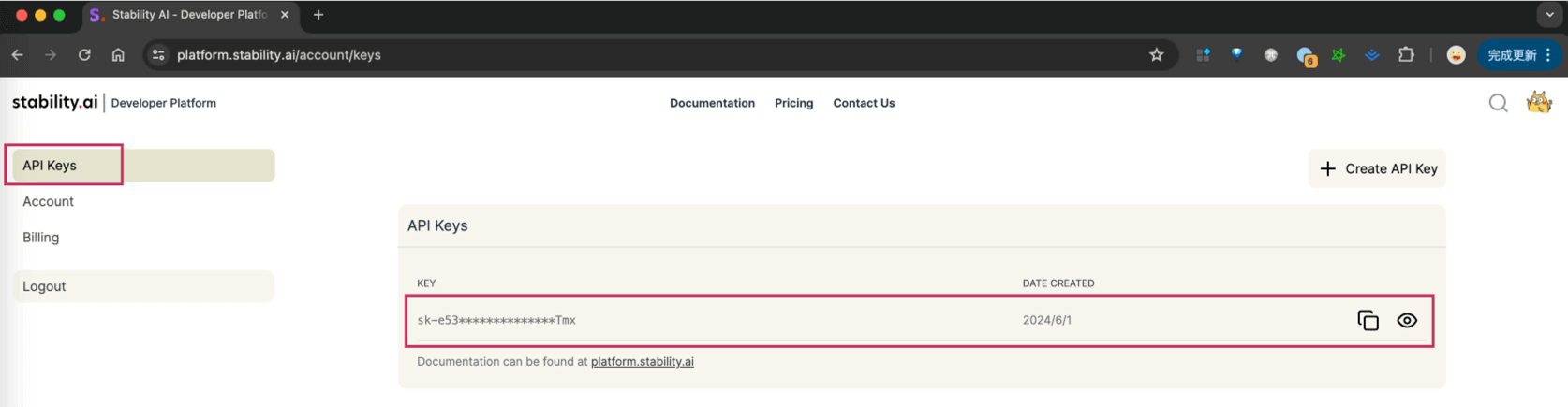Click the back navigation arrow
1568x407 pixels.
point(18,55)
